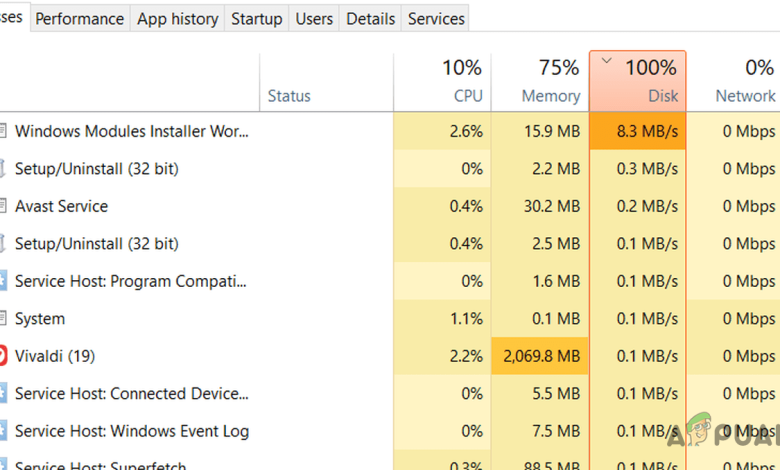Click the Avast Service process icon

(x=3, y=206)
